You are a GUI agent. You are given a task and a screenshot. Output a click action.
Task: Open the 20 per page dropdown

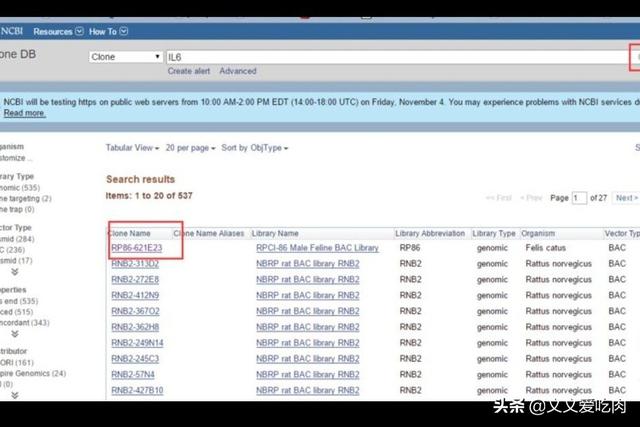tap(189, 148)
